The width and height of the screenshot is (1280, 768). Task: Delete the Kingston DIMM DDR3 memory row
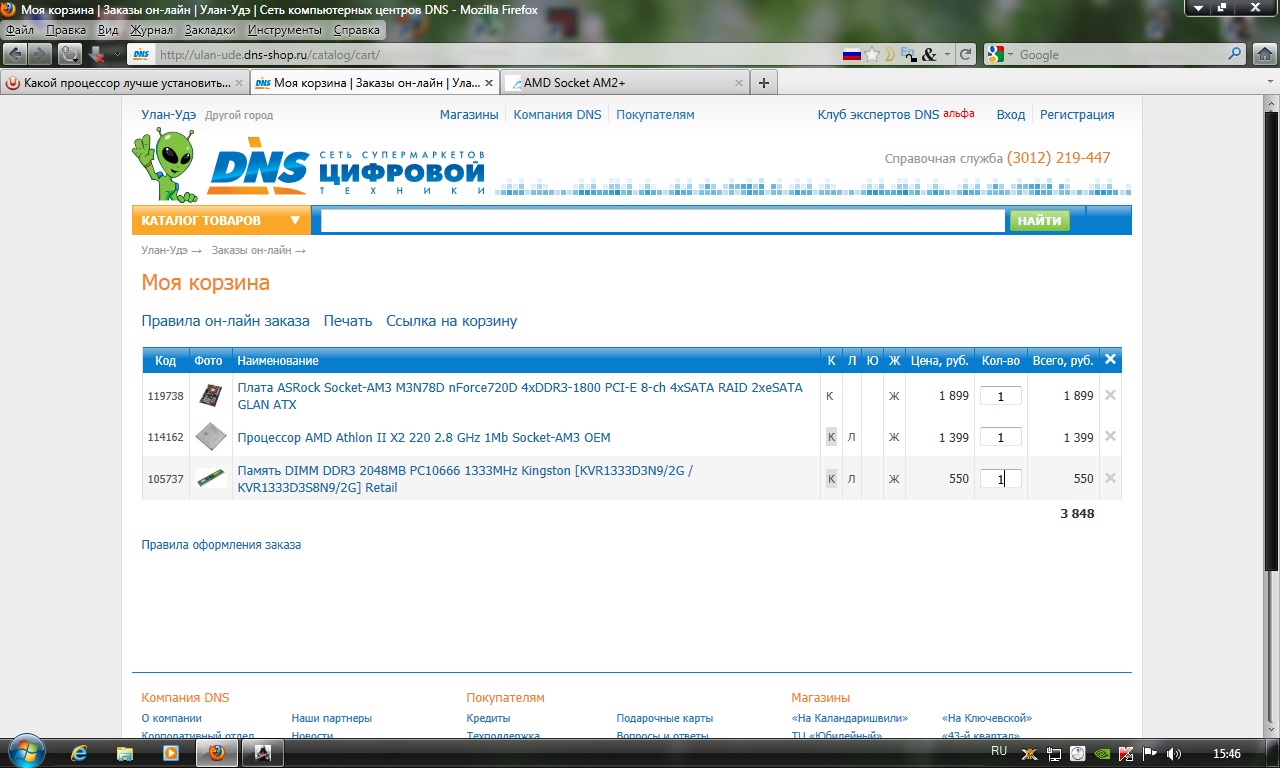pos(1110,478)
